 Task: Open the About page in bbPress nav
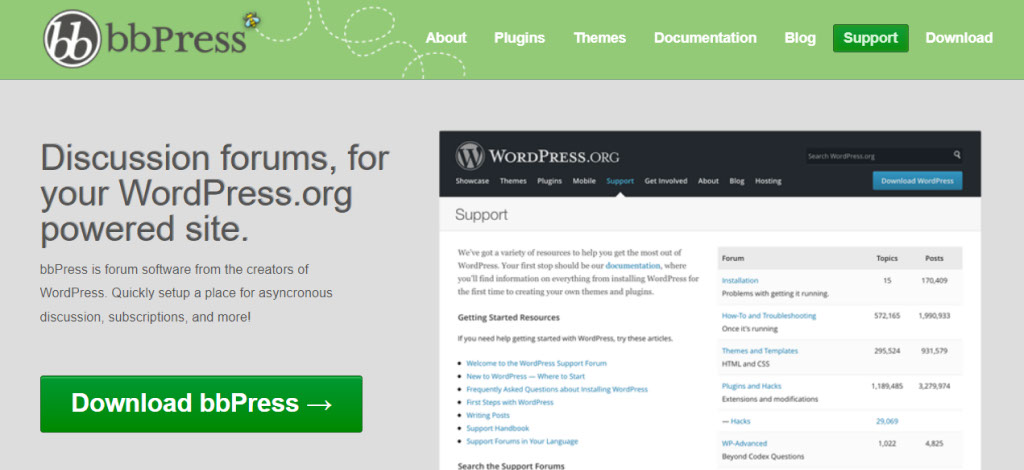[446, 38]
